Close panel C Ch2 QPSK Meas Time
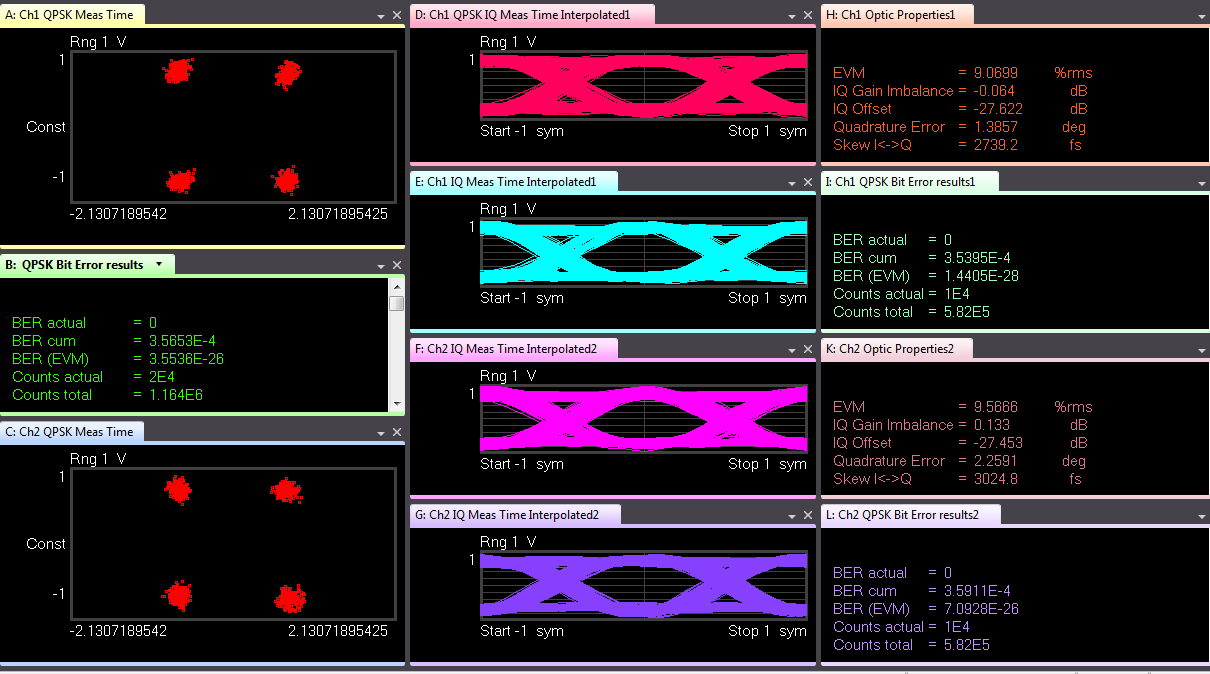 coord(397,432)
